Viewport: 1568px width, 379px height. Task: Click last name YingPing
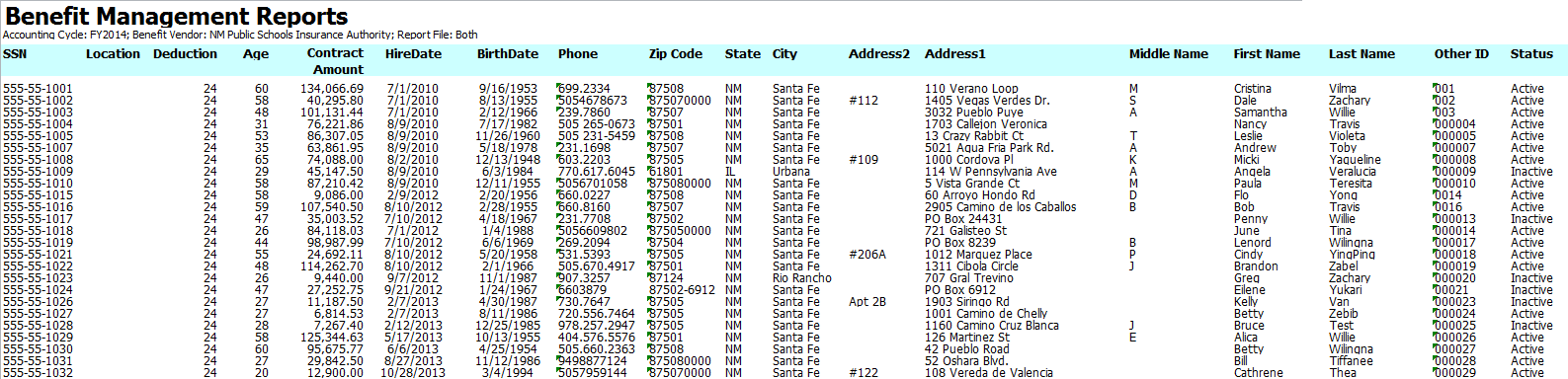pos(1352,255)
